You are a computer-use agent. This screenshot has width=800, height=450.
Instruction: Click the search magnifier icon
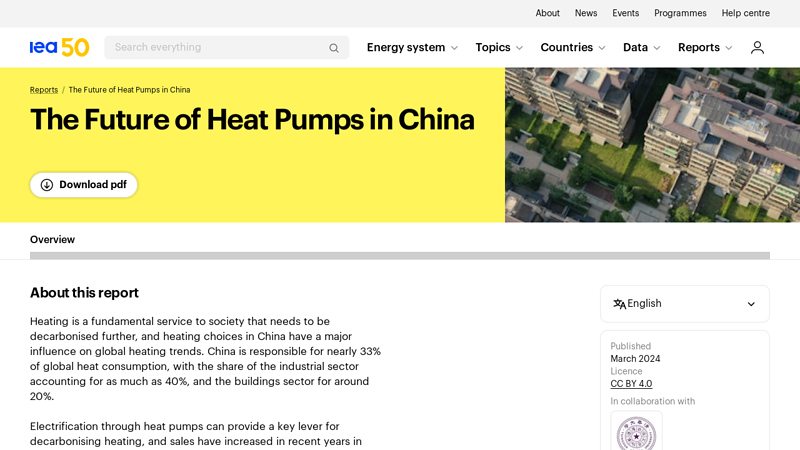pos(334,48)
